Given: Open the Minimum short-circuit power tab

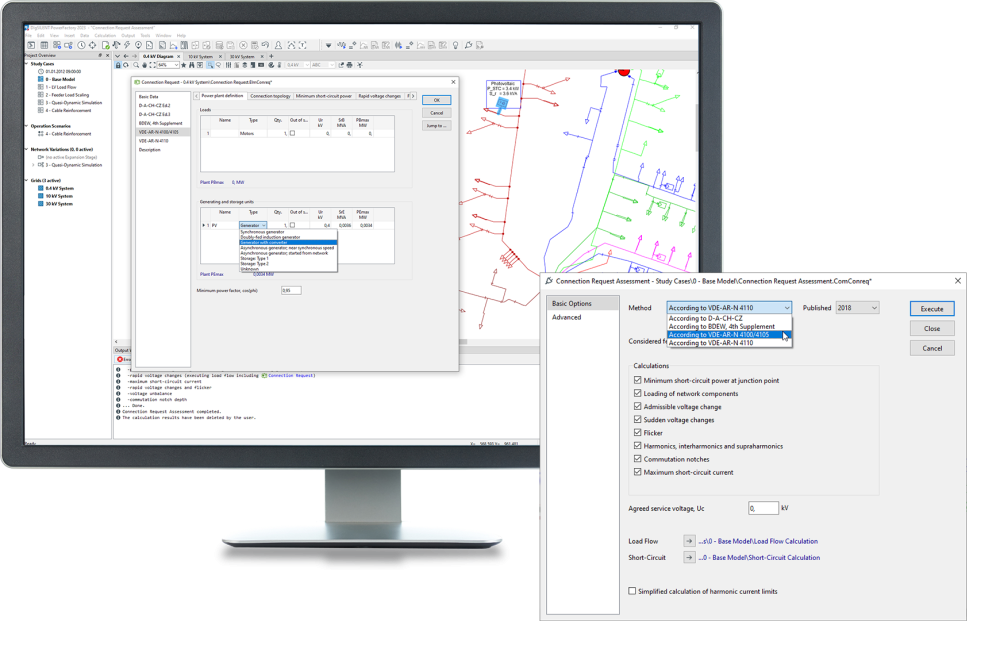Looking at the screenshot, I should pos(323,96).
